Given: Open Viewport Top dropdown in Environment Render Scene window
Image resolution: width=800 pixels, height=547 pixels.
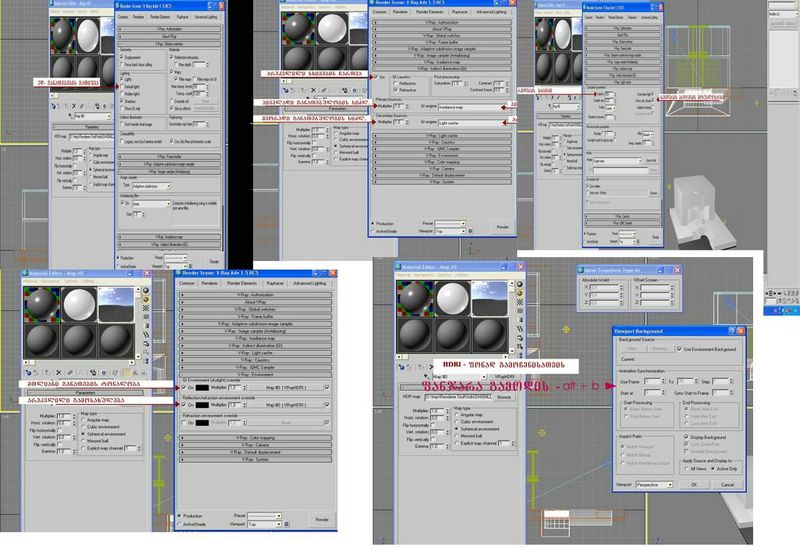Looking at the screenshot, I should [265, 524].
